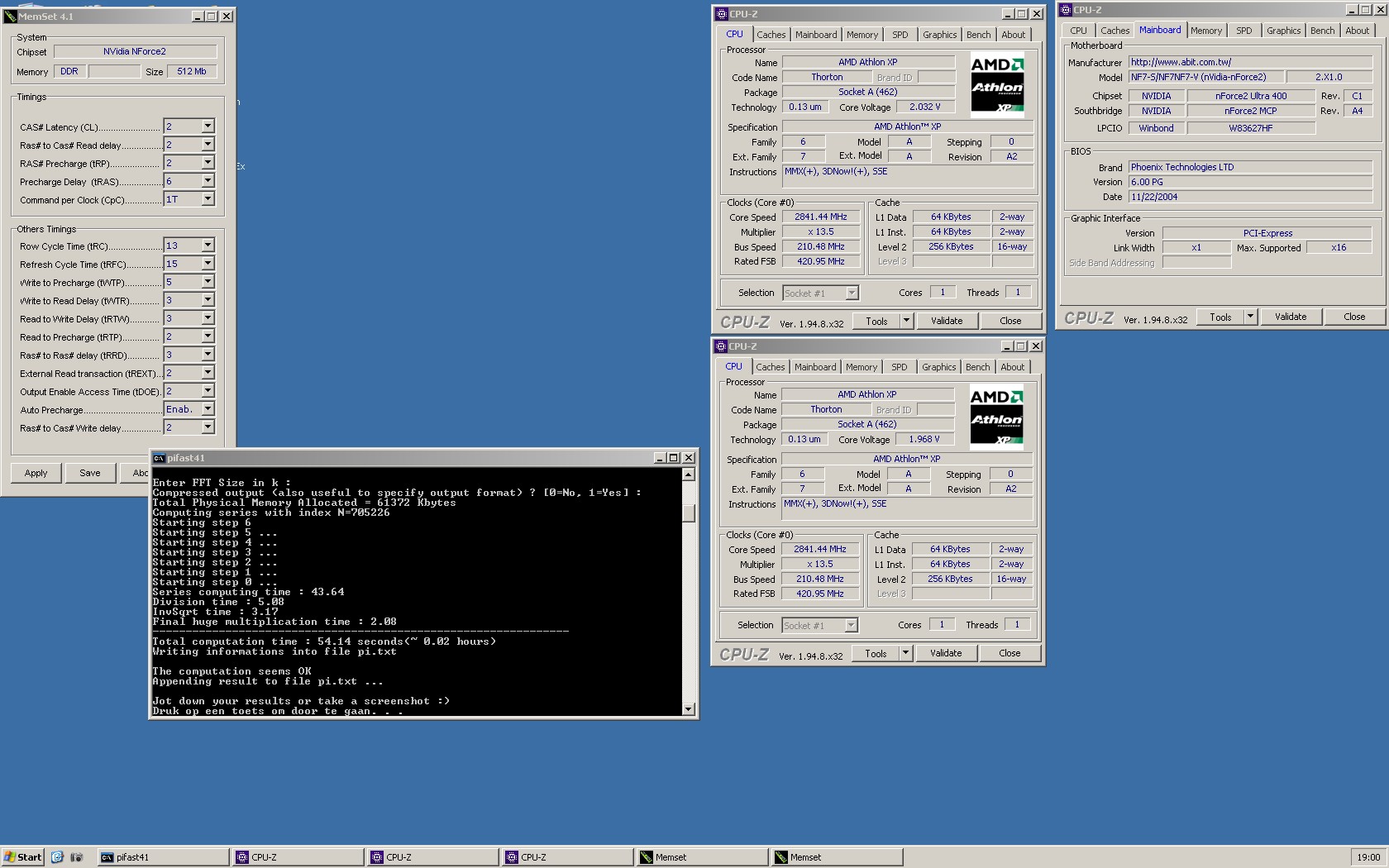The image size is (1389, 868).
Task: Click Core Voltage 1.968 V value
Action: (x=924, y=439)
